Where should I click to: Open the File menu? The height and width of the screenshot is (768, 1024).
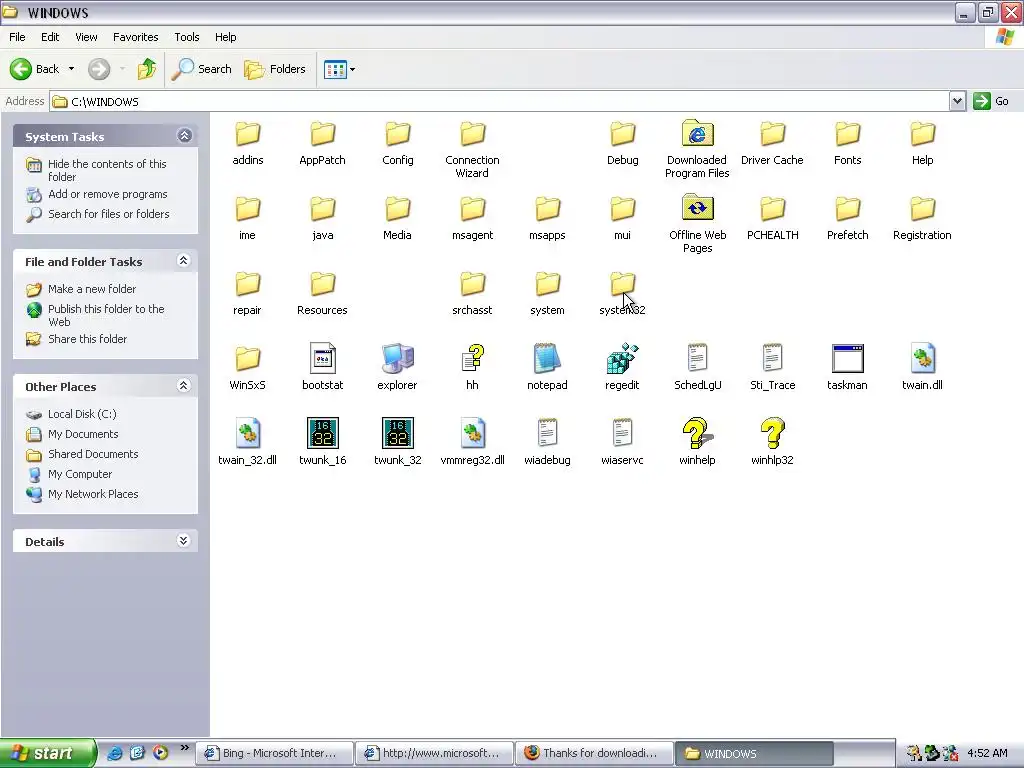point(18,37)
